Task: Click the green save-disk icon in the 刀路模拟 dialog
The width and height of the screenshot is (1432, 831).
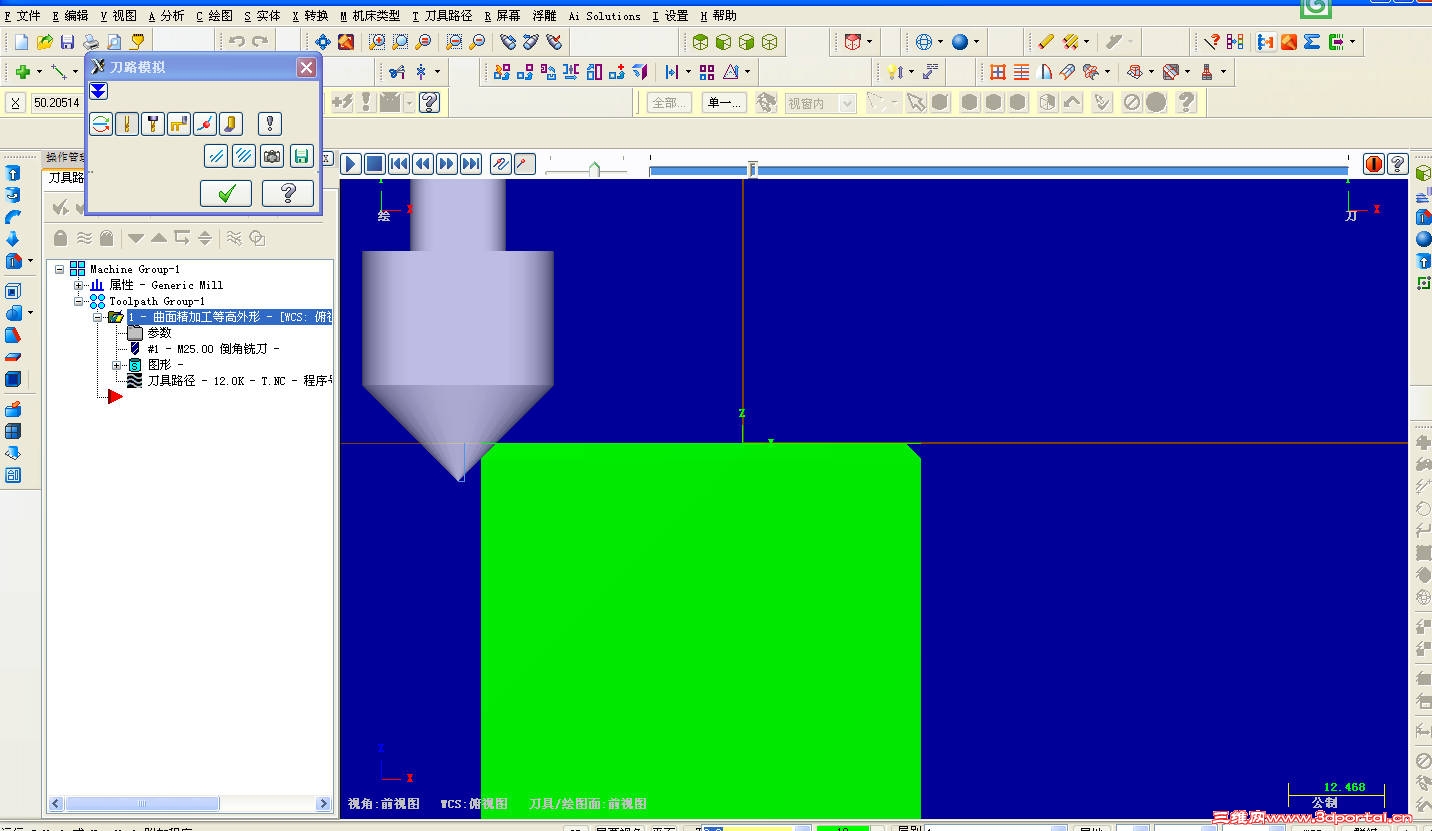Action: click(301, 156)
